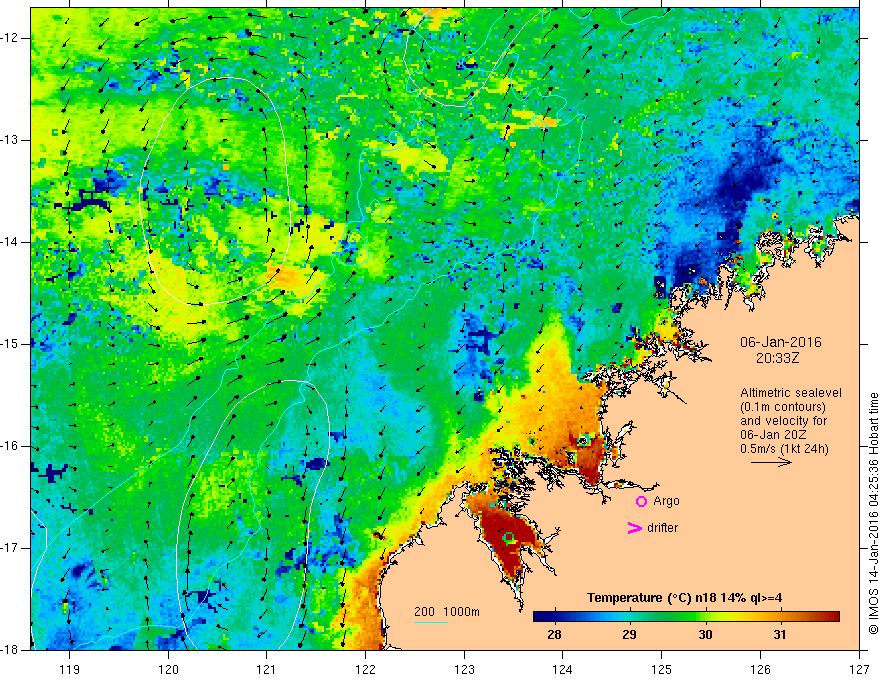Click longitude label 125

click(662, 669)
